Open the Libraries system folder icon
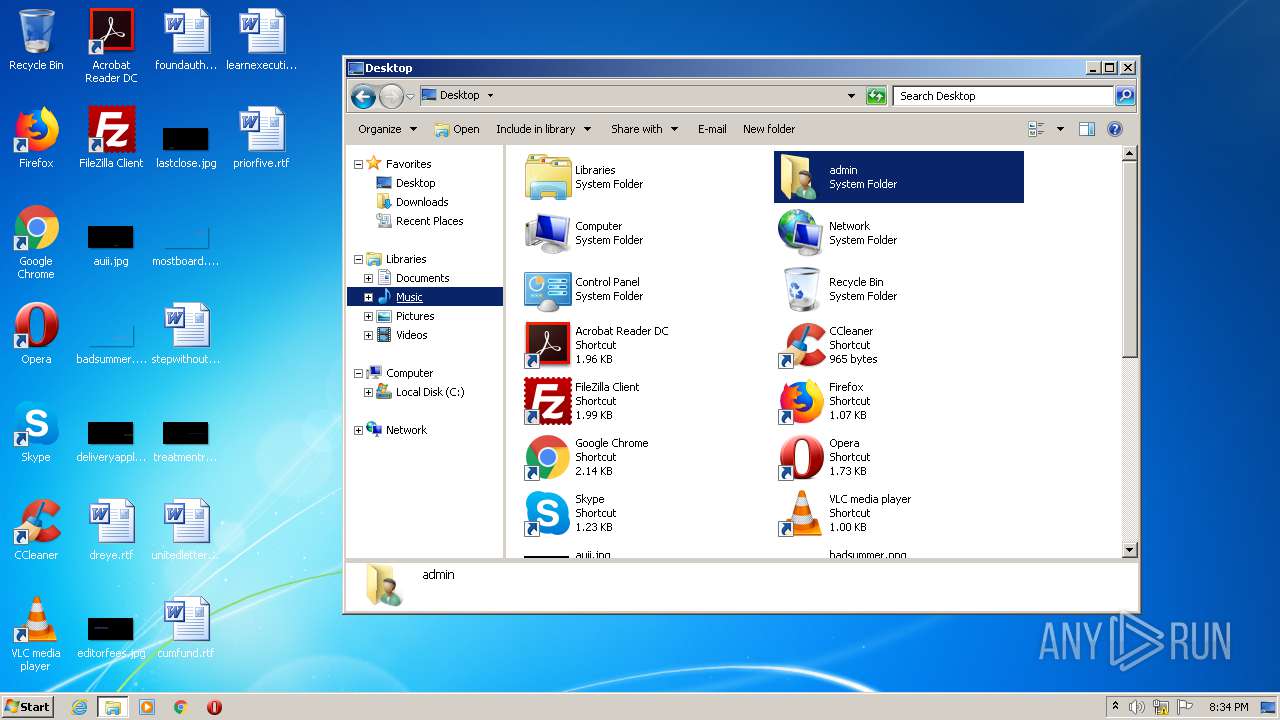This screenshot has width=1280, height=720. [548, 177]
